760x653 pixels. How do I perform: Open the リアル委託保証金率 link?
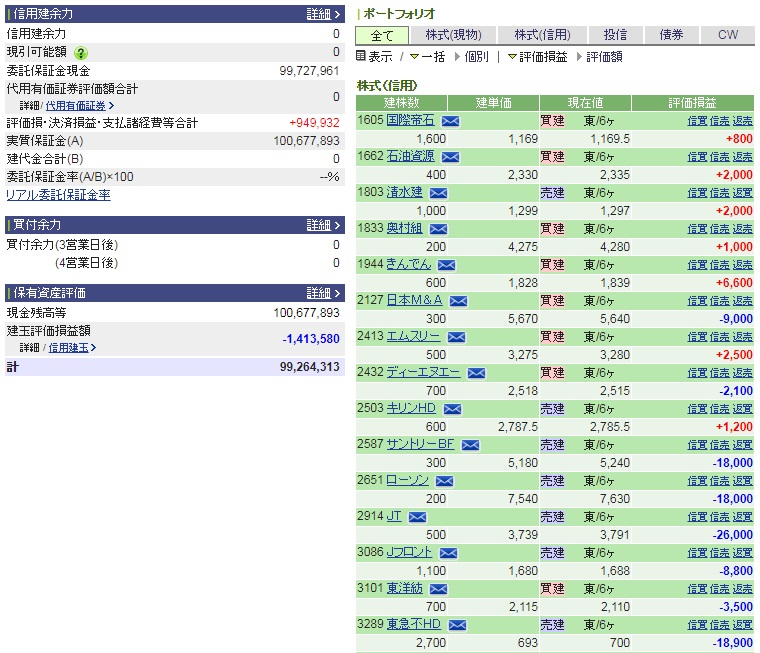(58, 195)
